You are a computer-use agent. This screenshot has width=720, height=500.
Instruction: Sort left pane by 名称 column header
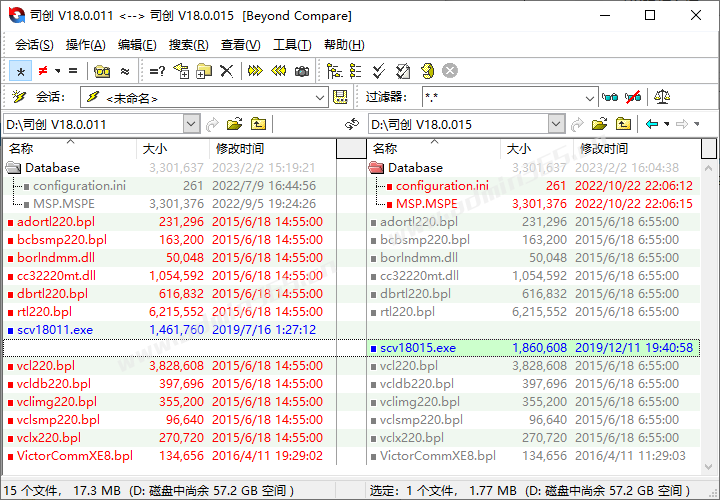[70, 149]
